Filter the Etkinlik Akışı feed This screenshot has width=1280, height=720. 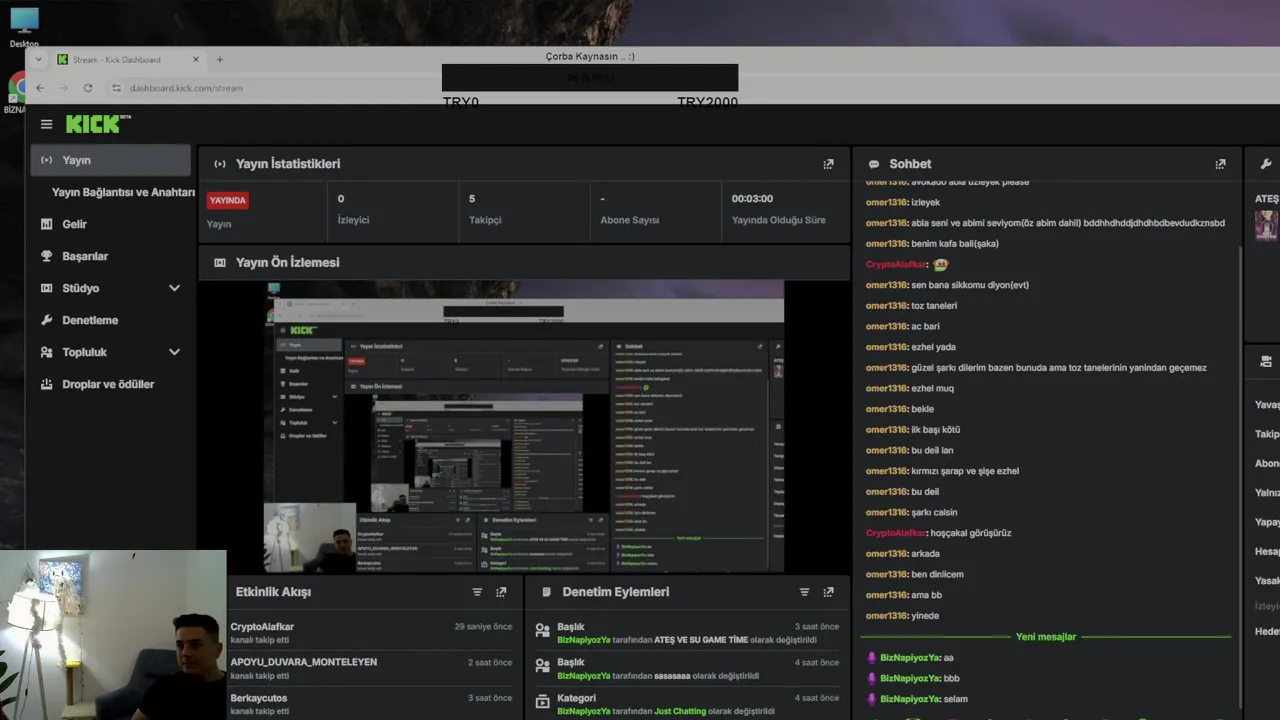click(477, 592)
